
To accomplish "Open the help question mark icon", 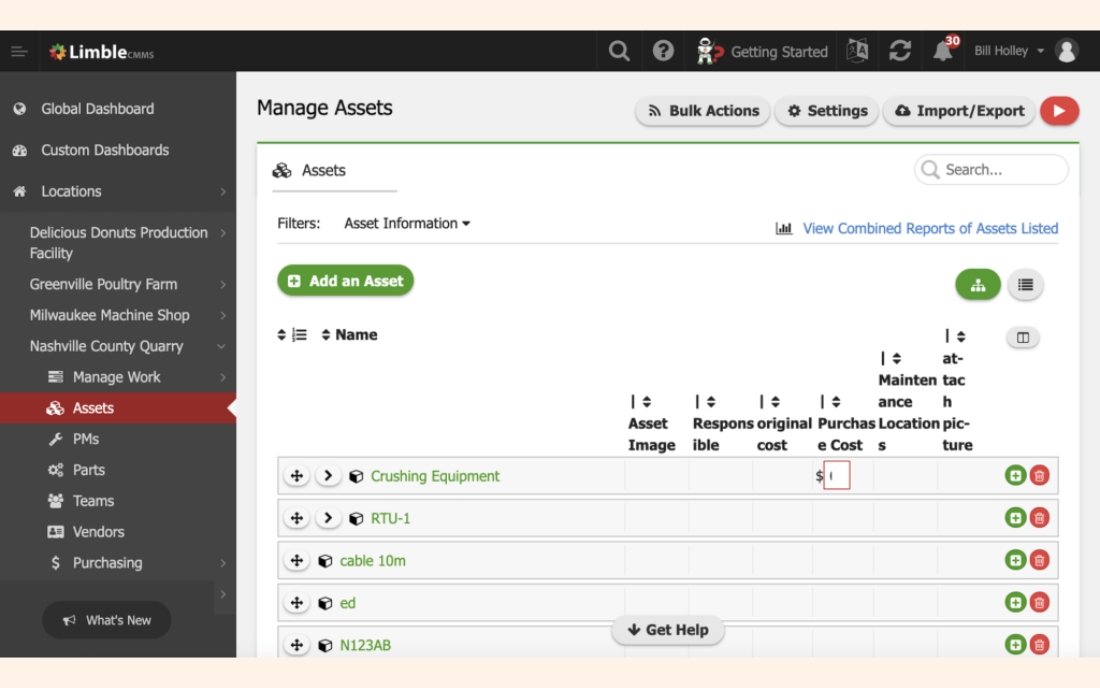I will (x=663, y=51).
